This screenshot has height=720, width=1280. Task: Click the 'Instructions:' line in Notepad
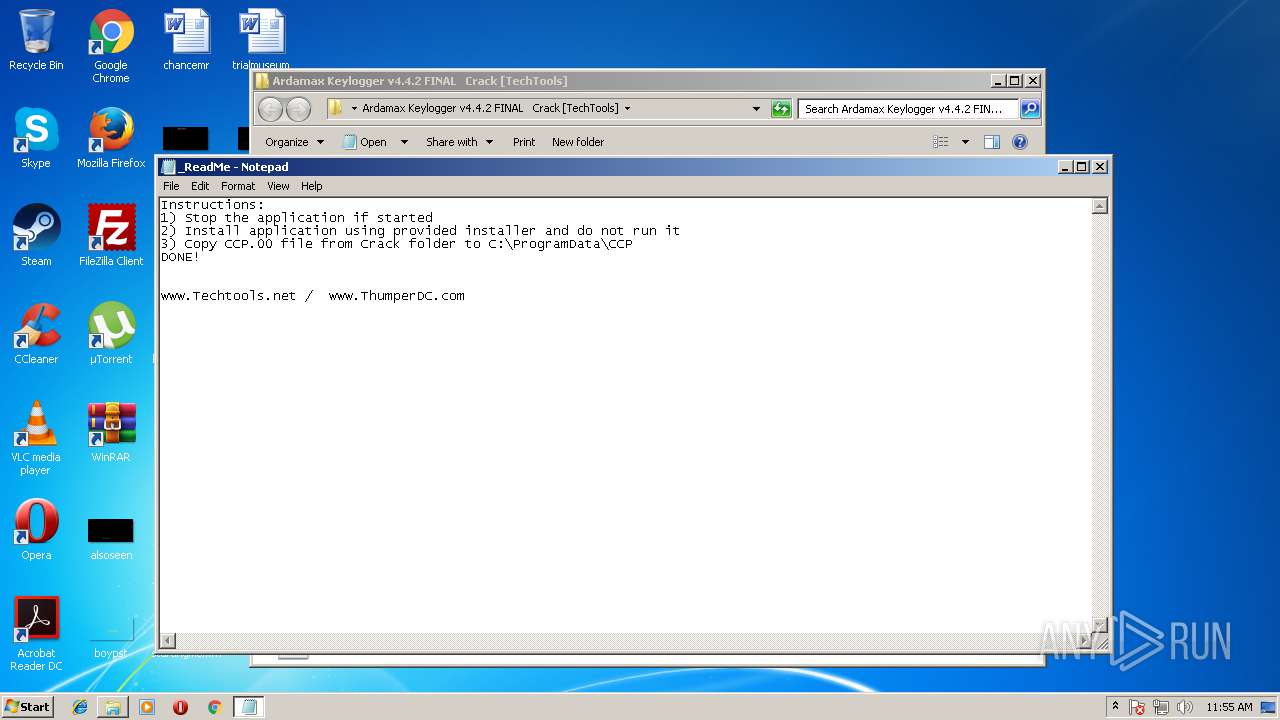click(x=213, y=204)
